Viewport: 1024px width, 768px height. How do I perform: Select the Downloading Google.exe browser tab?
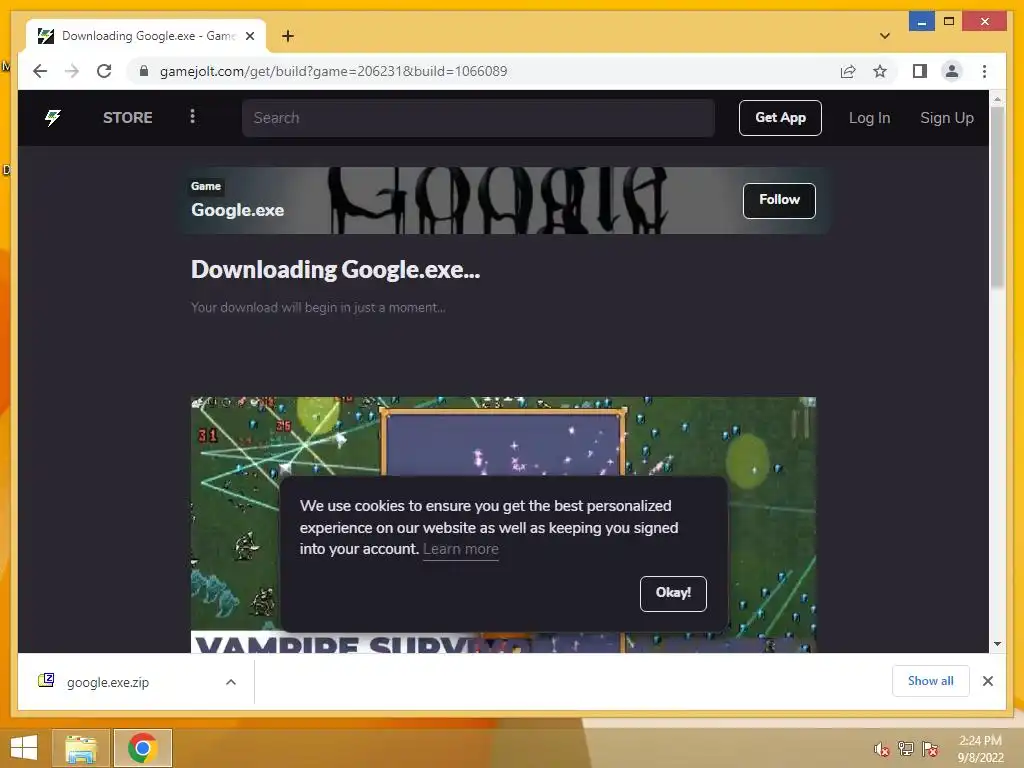click(x=145, y=36)
